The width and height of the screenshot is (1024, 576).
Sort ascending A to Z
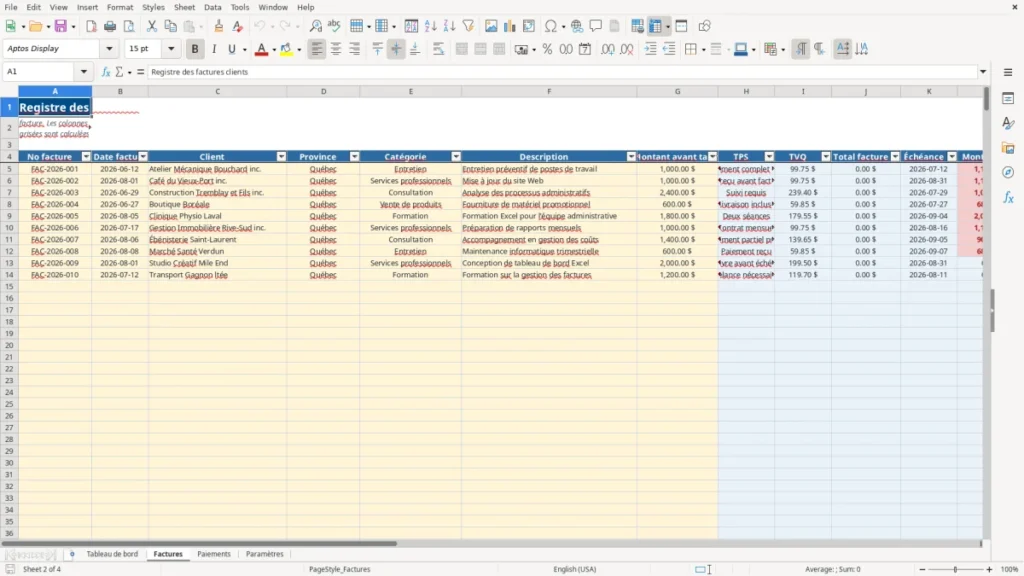click(430, 26)
